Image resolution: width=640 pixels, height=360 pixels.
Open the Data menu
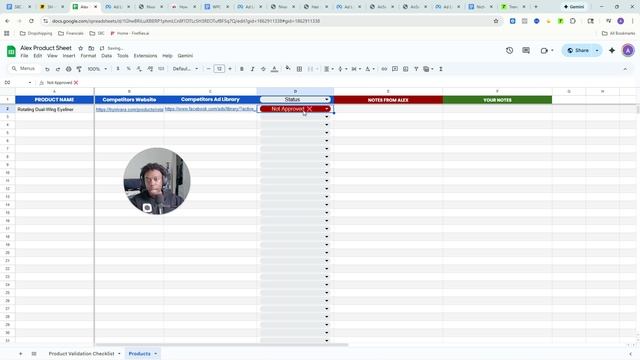[x=107, y=56]
